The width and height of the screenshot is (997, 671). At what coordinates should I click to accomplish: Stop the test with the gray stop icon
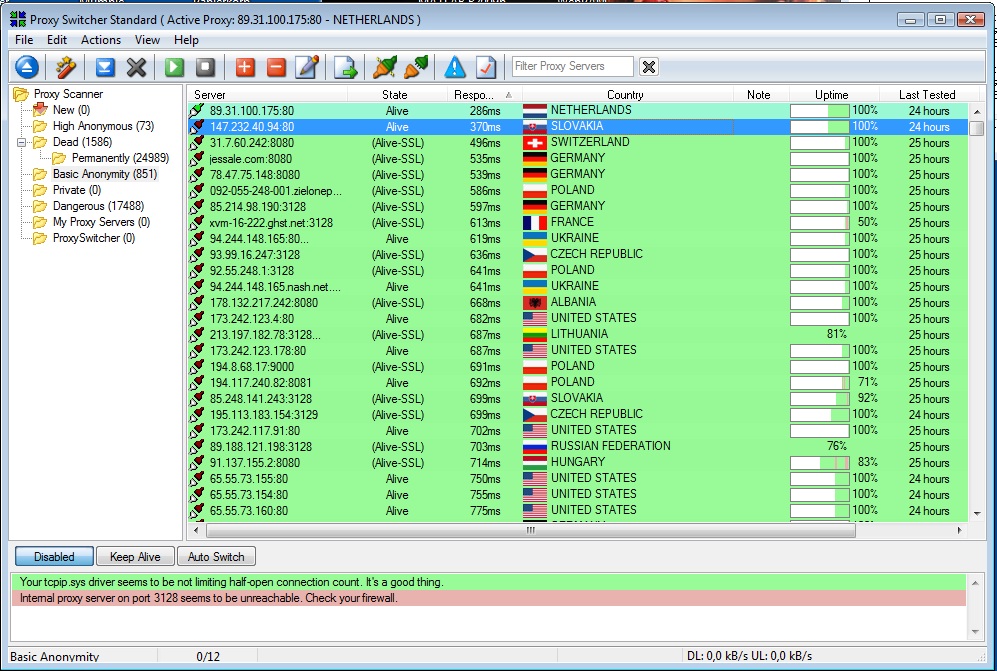[x=205, y=67]
